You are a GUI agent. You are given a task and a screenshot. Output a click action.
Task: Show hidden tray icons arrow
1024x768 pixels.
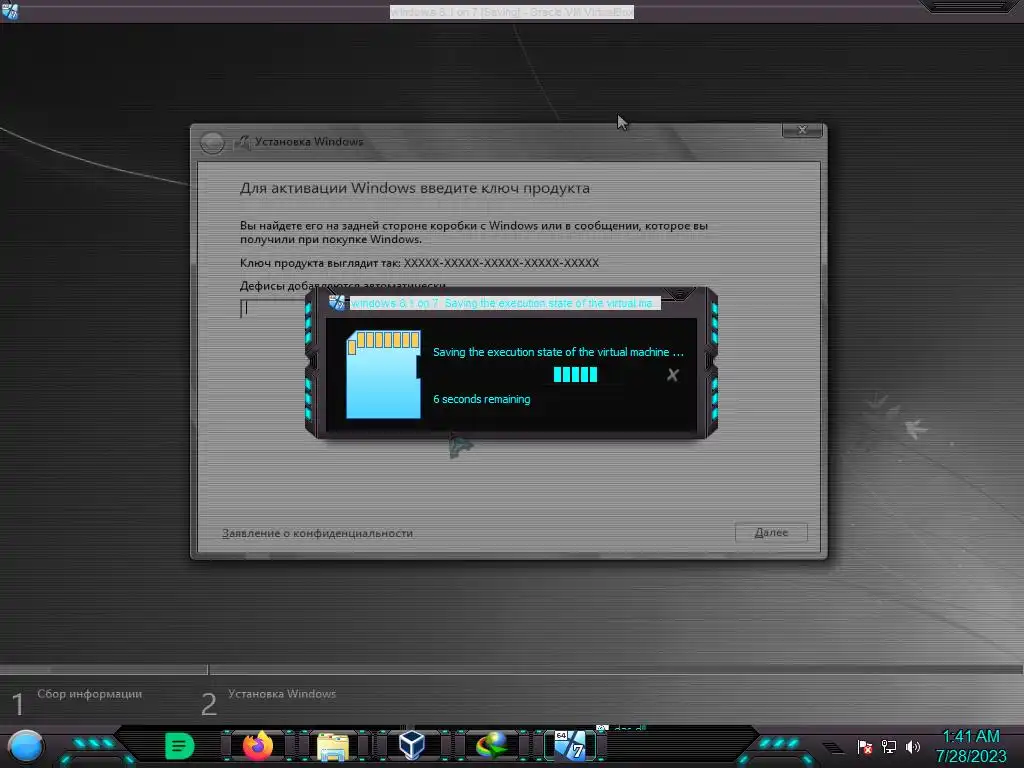[832, 747]
